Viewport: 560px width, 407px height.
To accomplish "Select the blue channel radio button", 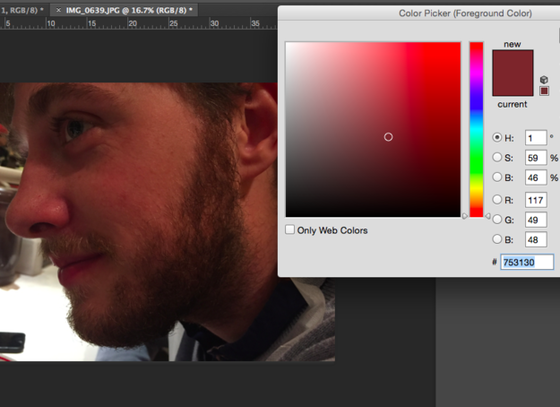I will click(497, 239).
